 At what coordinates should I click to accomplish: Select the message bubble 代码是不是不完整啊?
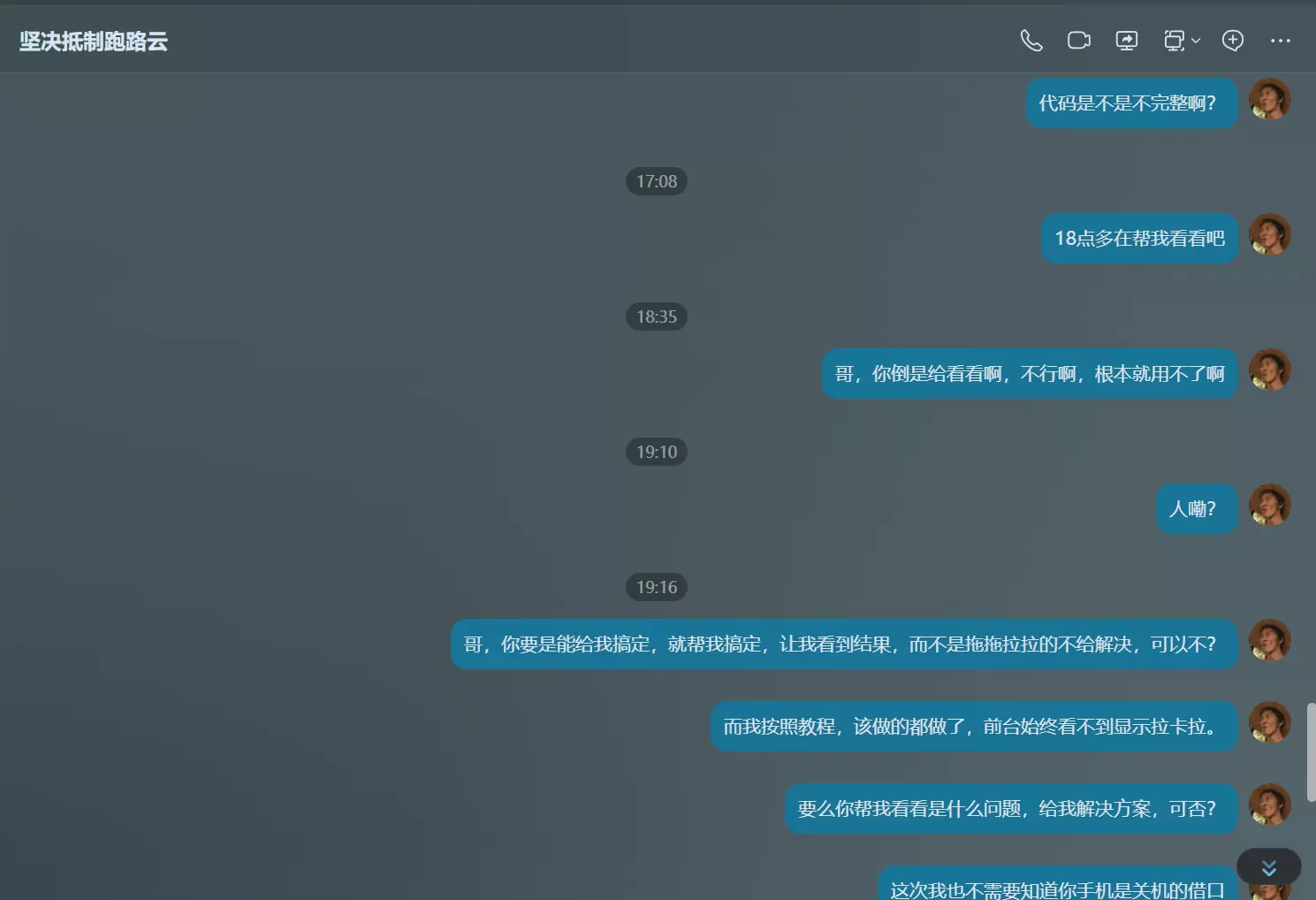point(1131,103)
